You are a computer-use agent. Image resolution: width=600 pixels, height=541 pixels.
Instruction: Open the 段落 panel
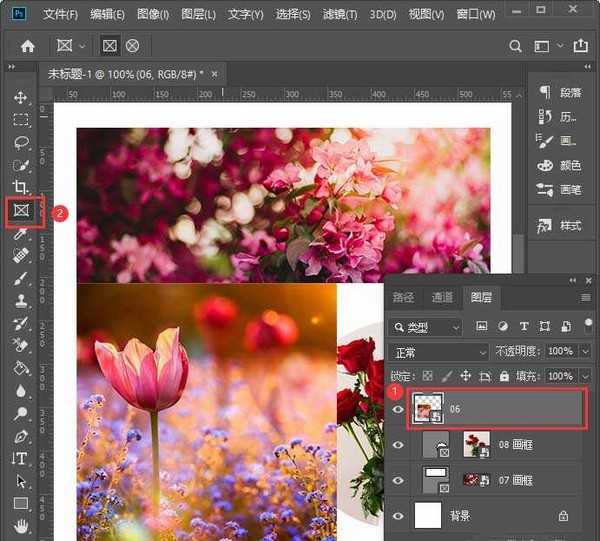point(561,92)
